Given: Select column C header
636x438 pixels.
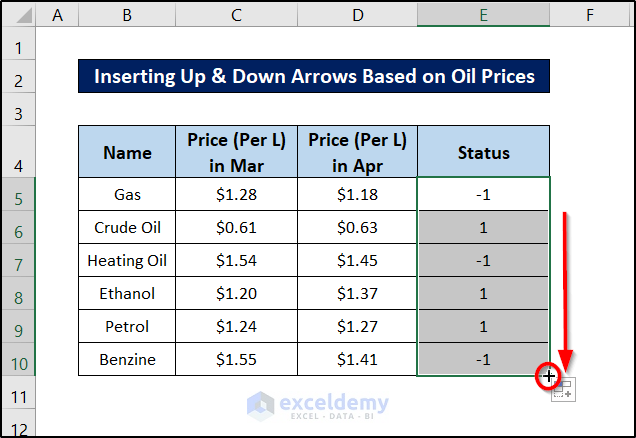Looking at the screenshot, I should [235, 14].
